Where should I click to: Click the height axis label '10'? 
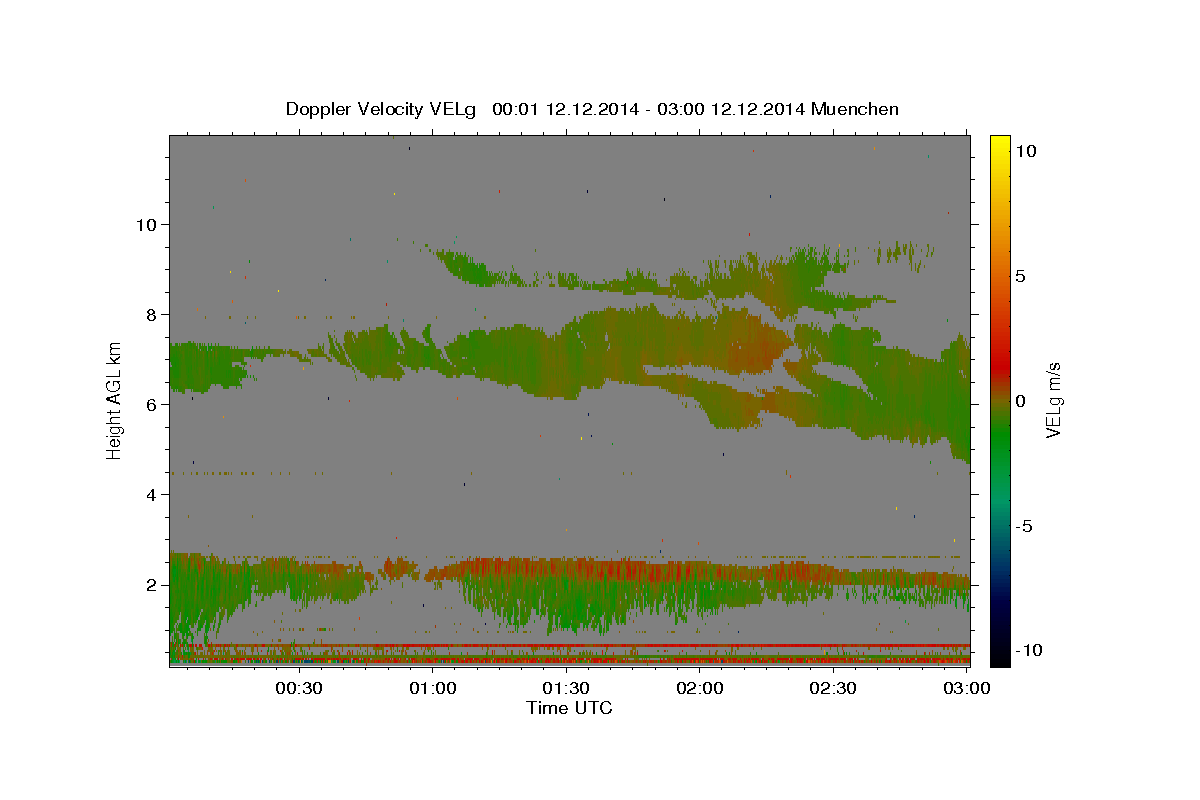point(147,225)
